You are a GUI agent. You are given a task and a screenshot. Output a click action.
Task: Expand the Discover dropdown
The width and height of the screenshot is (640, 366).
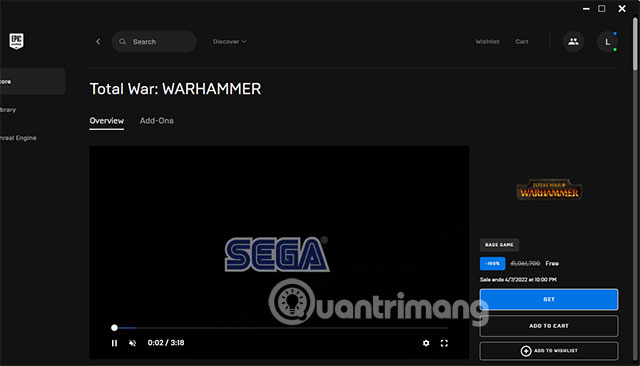tap(229, 42)
